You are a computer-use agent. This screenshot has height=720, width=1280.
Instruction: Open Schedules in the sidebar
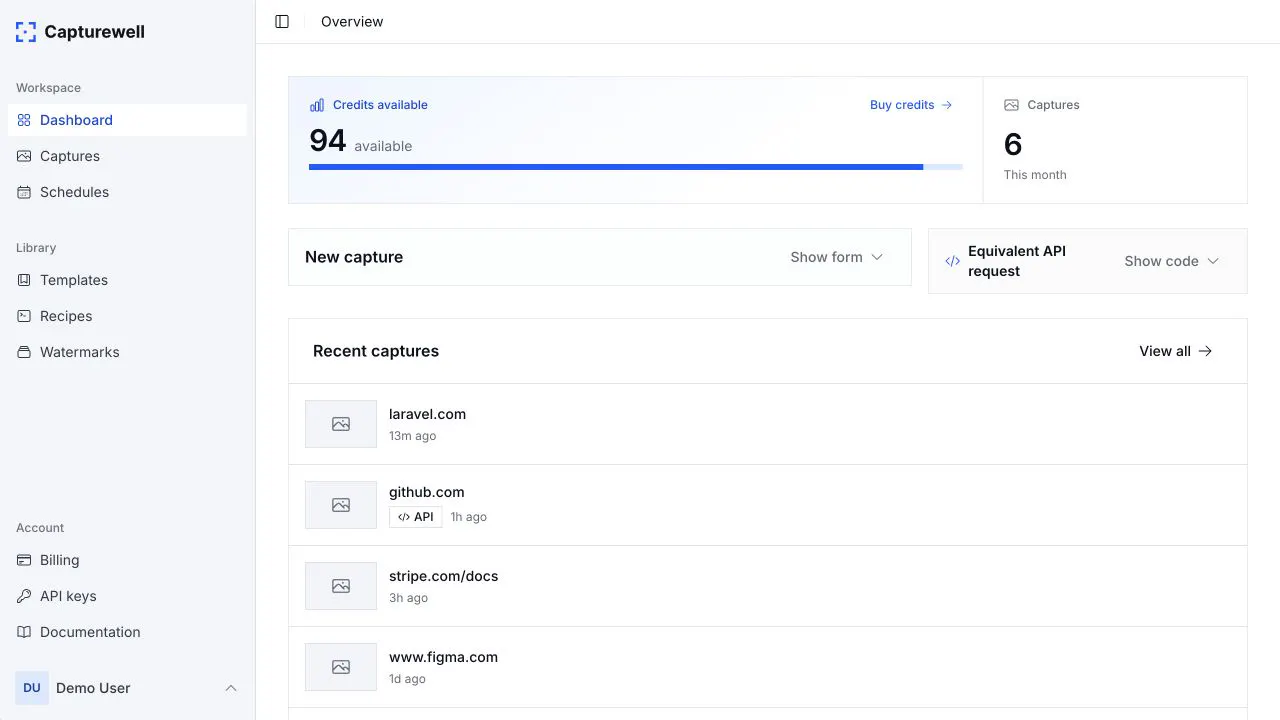[127, 192]
